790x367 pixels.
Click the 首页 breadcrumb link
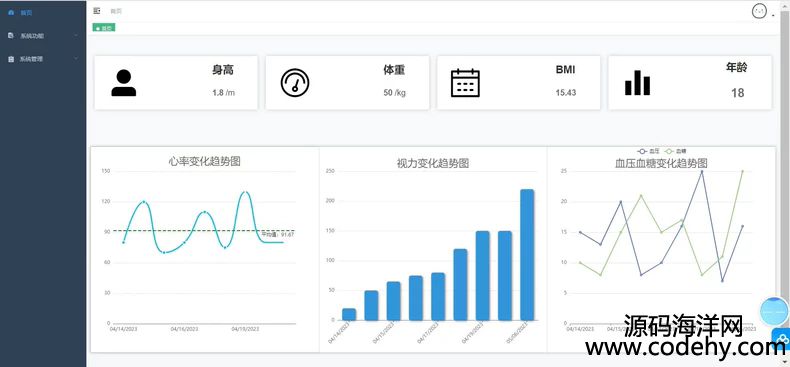116,11
